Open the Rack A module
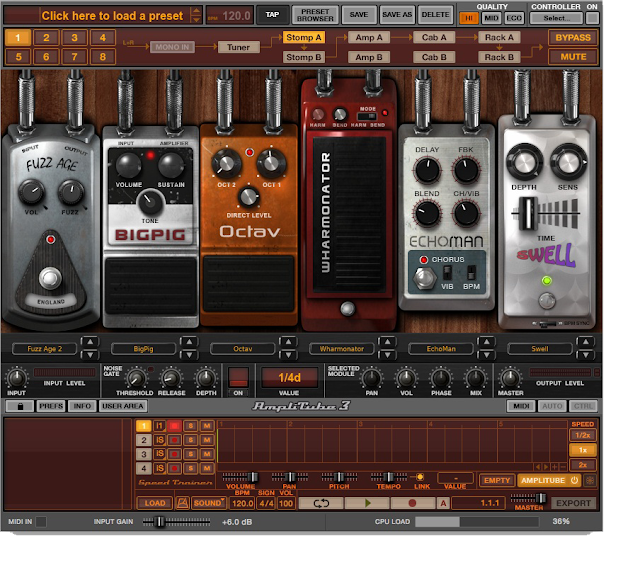The width and height of the screenshot is (640, 565). pos(499,38)
